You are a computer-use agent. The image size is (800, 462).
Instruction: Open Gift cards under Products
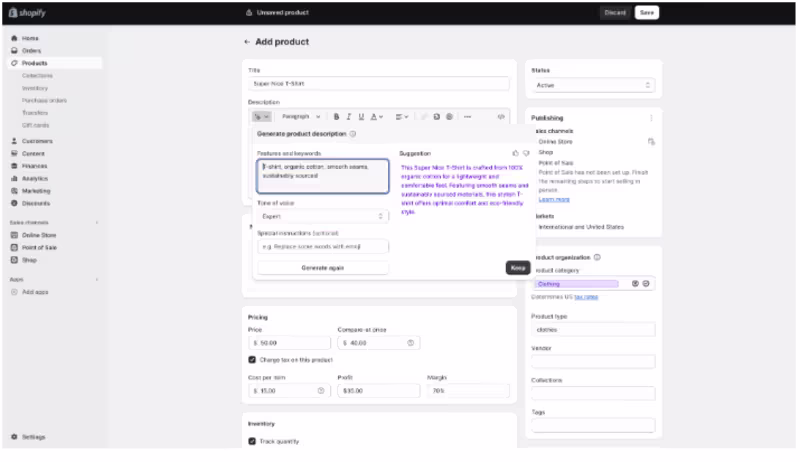point(36,125)
